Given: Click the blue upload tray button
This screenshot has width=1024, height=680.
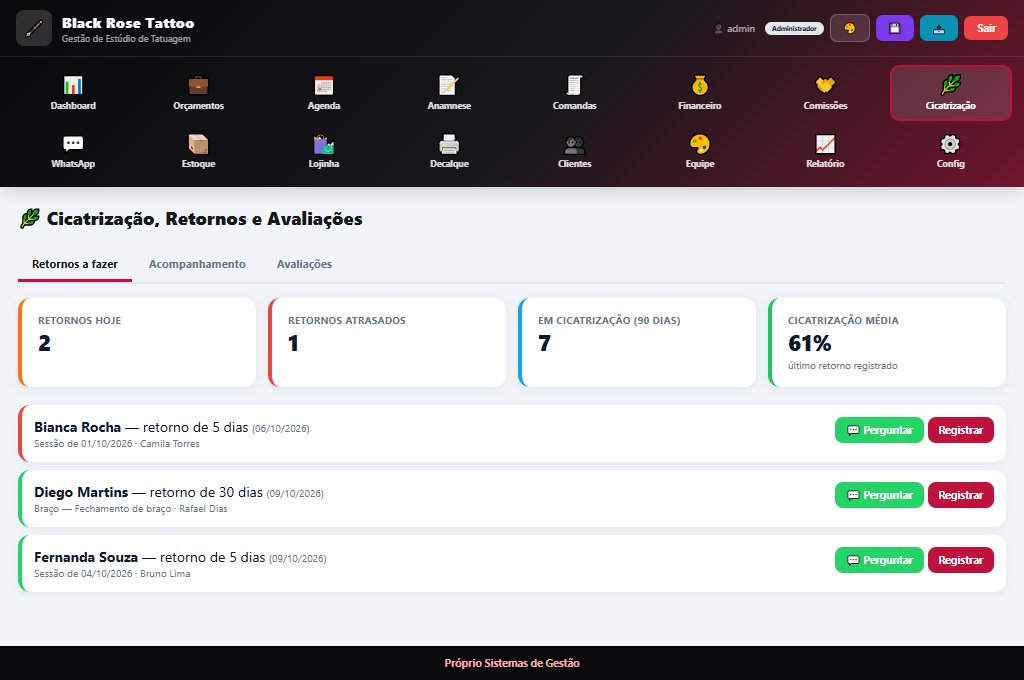Looking at the screenshot, I should point(939,28).
